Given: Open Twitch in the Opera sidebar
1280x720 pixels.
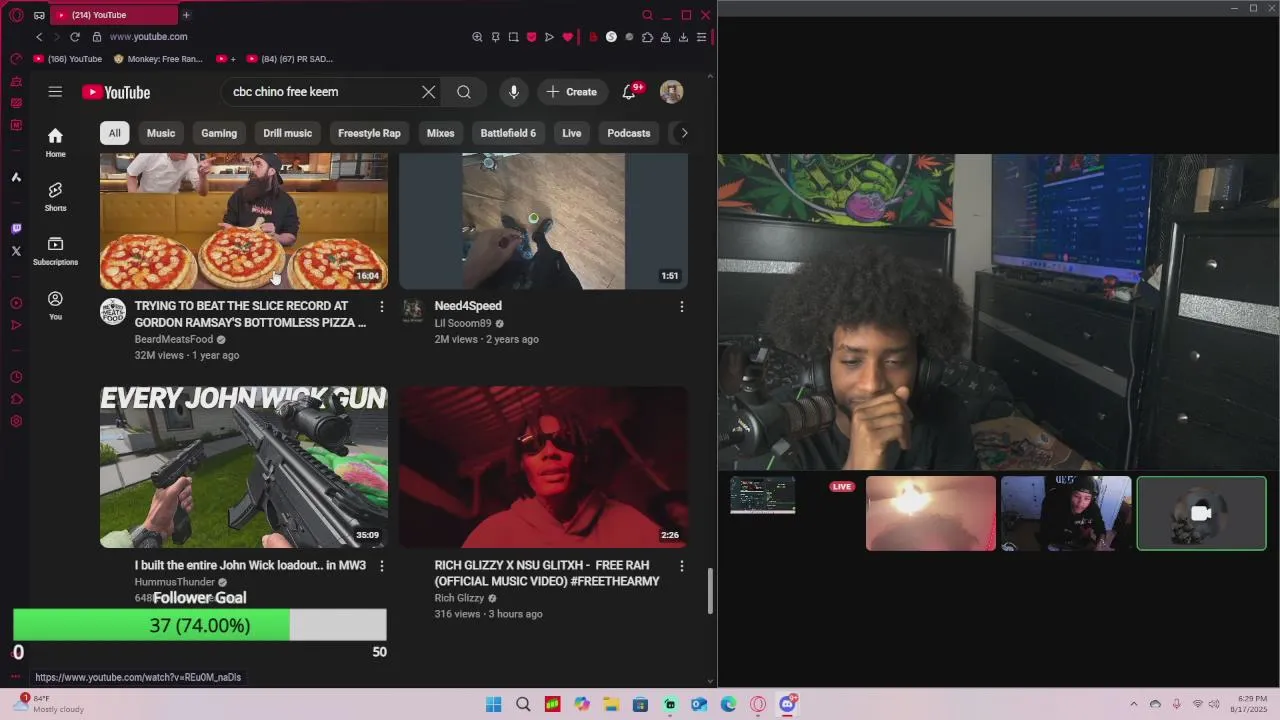Looking at the screenshot, I should [x=16, y=229].
